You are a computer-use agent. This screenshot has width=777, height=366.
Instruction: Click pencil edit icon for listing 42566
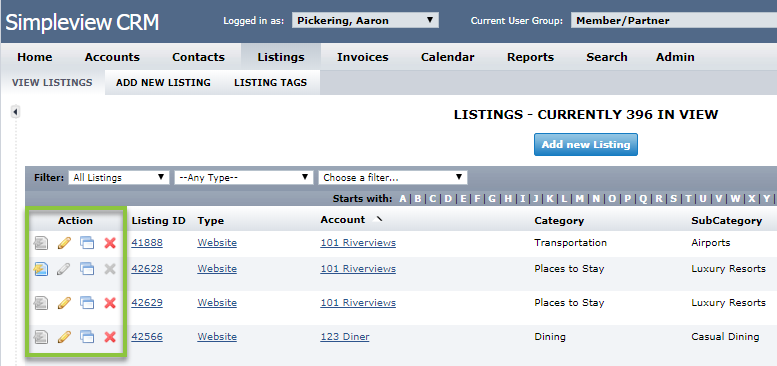[x=64, y=337]
